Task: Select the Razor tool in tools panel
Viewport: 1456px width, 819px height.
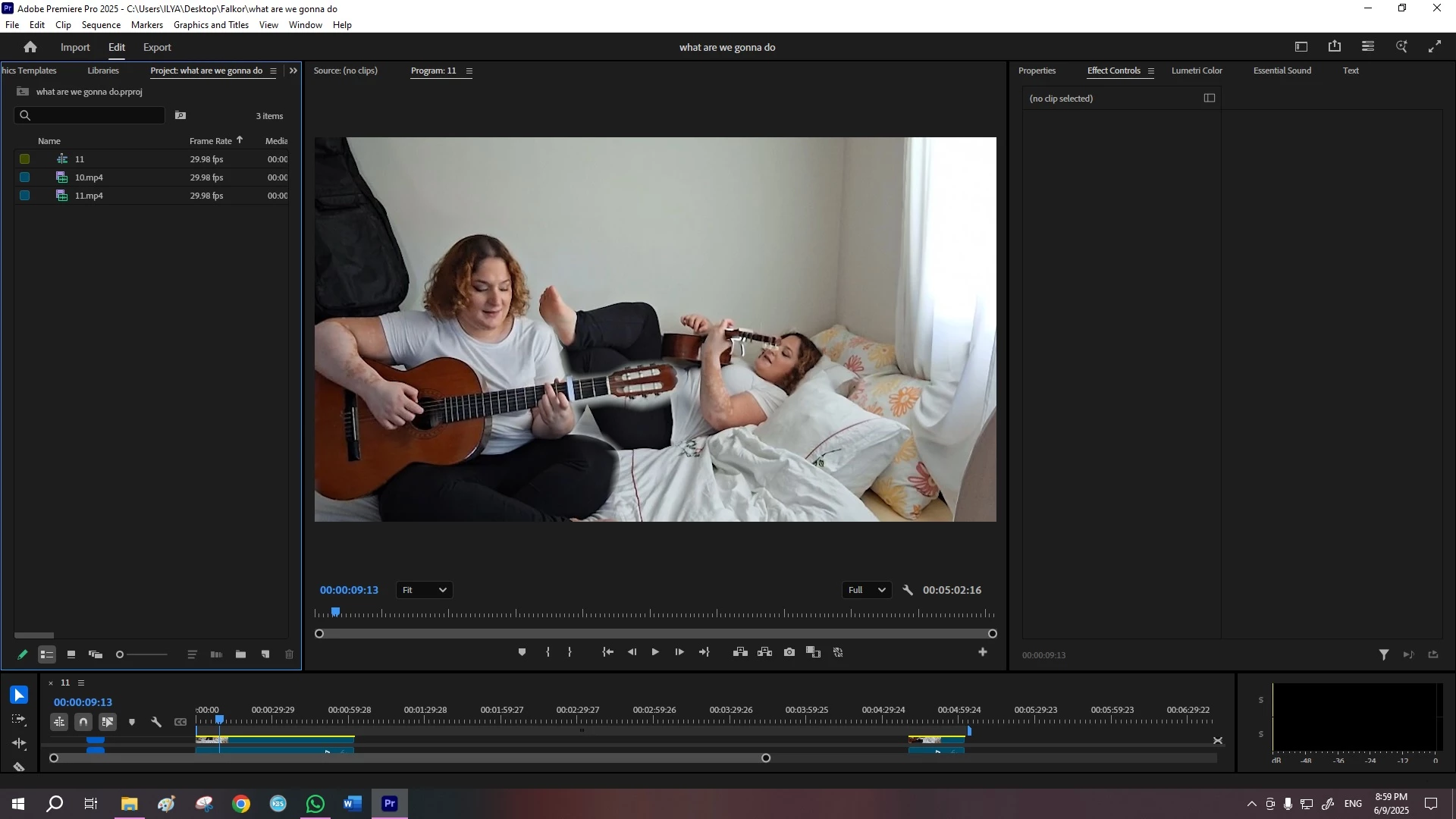Action: (x=20, y=767)
